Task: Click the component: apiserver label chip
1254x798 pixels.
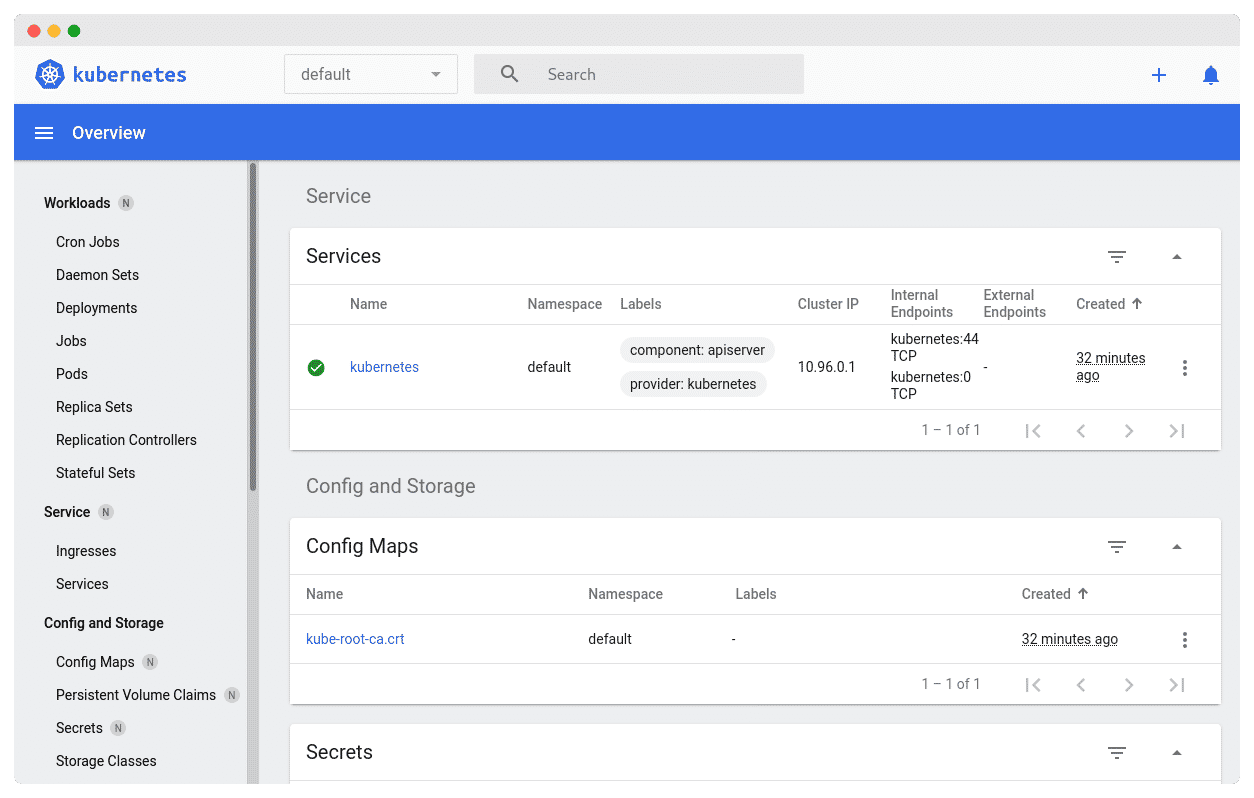Action: (x=697, y=350)
